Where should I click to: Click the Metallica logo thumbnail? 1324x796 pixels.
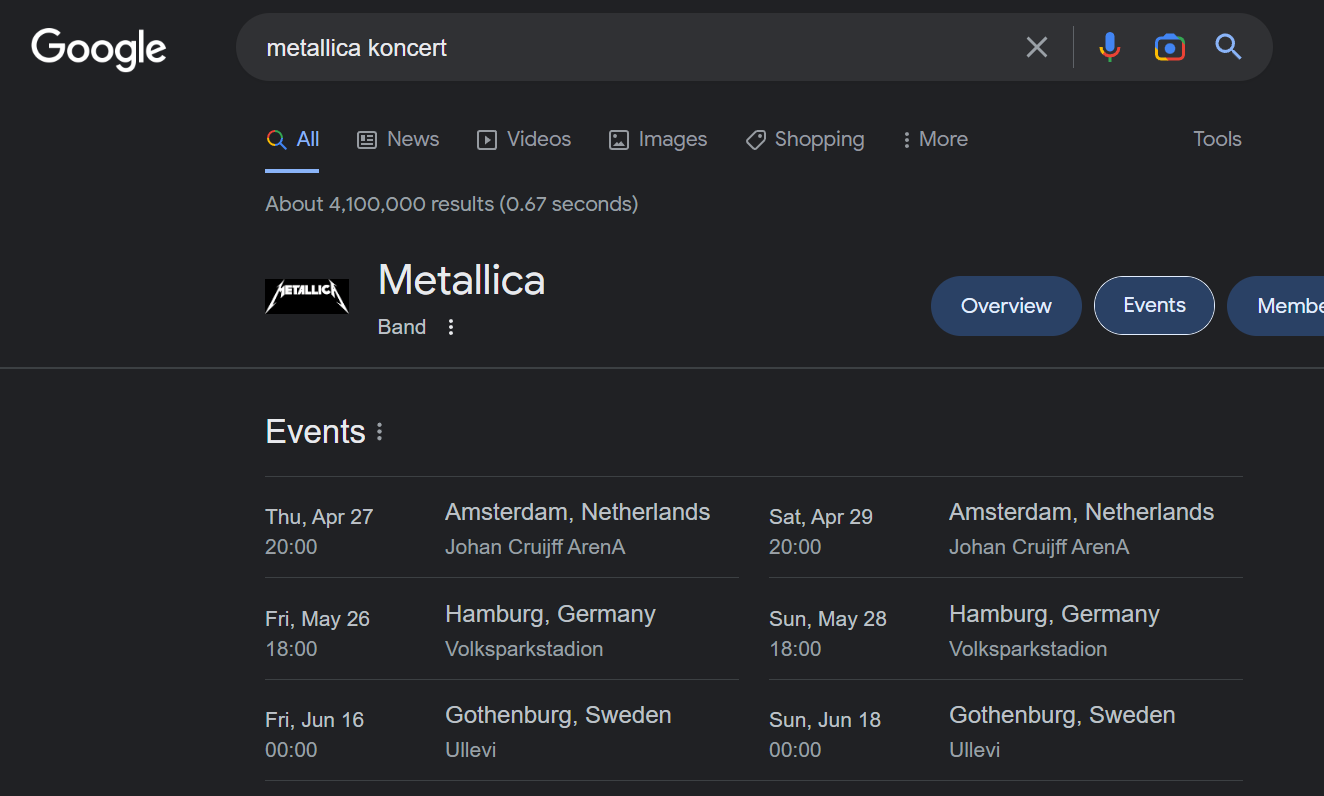coord(307,297)
